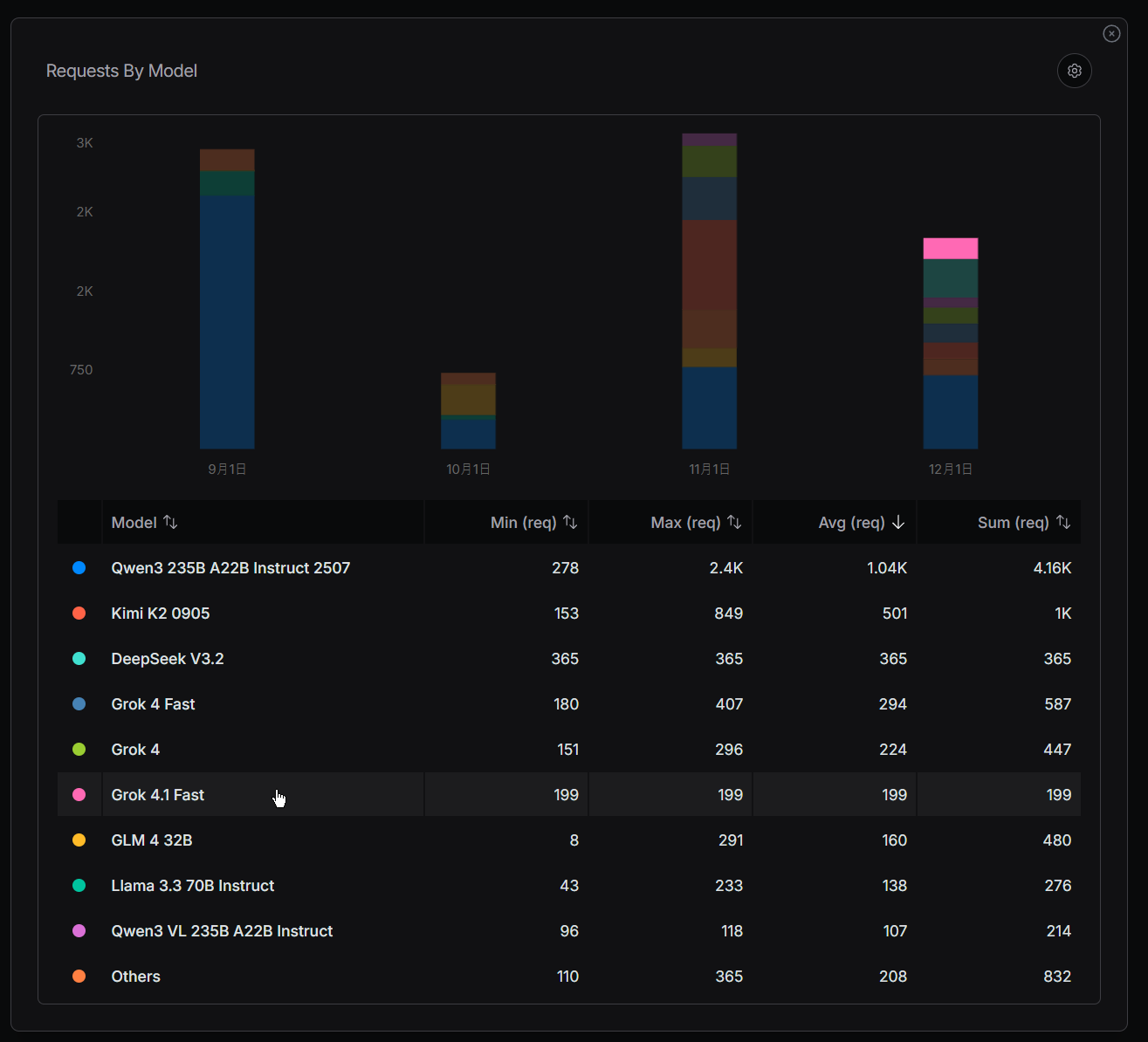This screenshot has height=1042, width=1148.
Task: Click the Sum (req) header label
Action: tap(1014, 522)
